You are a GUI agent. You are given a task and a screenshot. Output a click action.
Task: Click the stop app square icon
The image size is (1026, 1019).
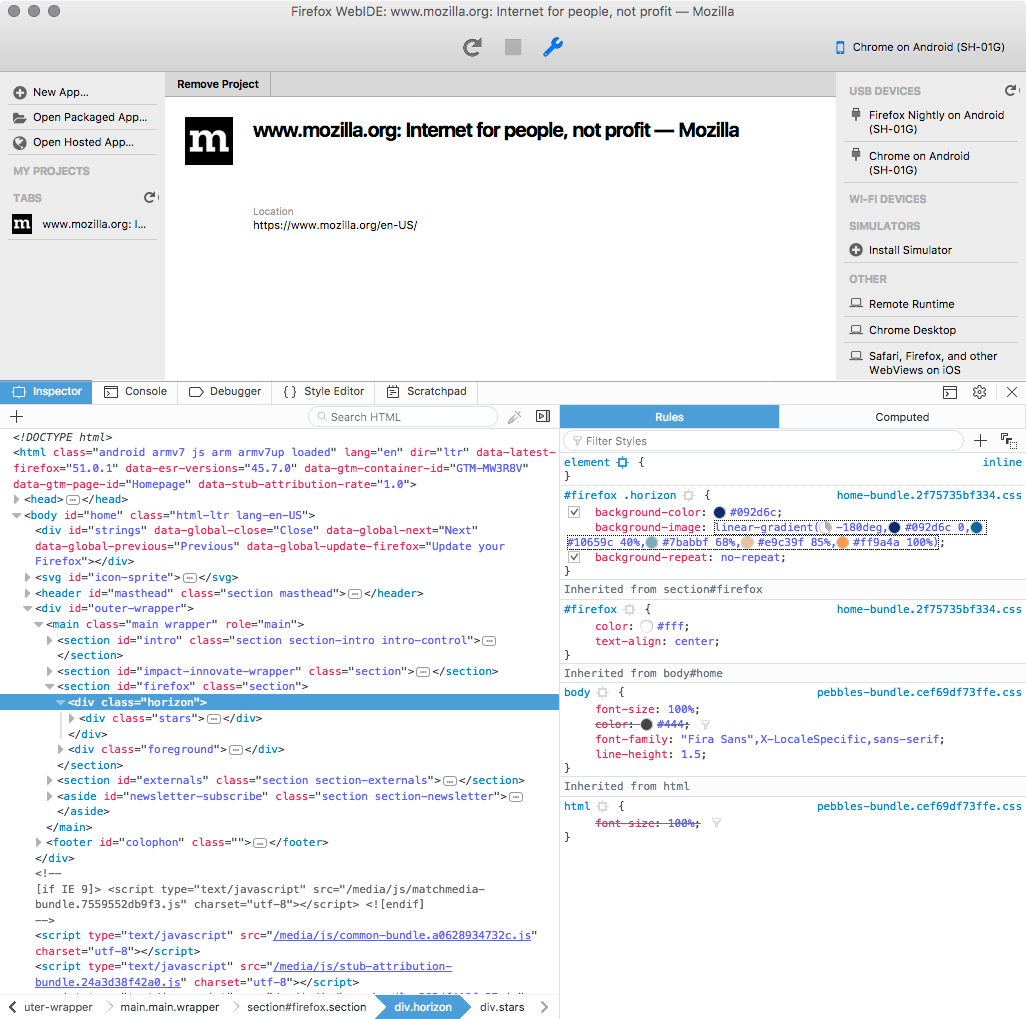tap(513, 47)
